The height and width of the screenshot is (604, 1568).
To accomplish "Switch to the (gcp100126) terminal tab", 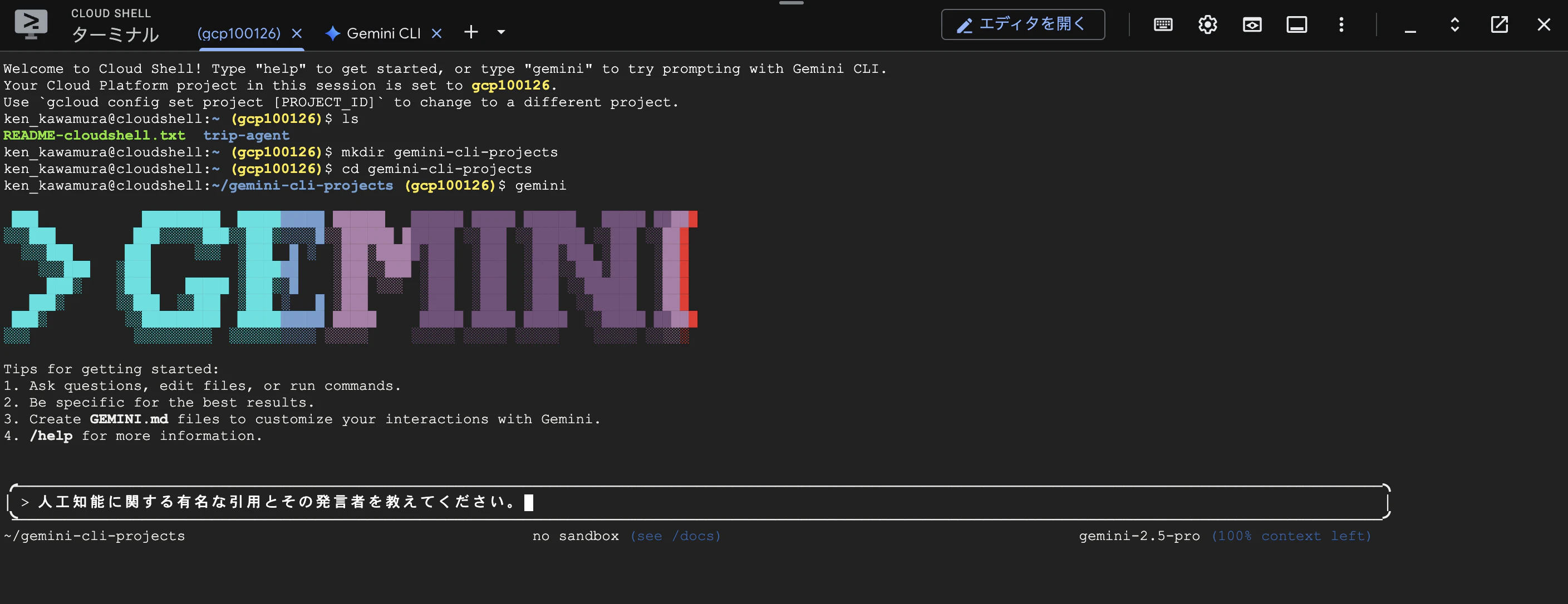I will (x=239, y=33).
